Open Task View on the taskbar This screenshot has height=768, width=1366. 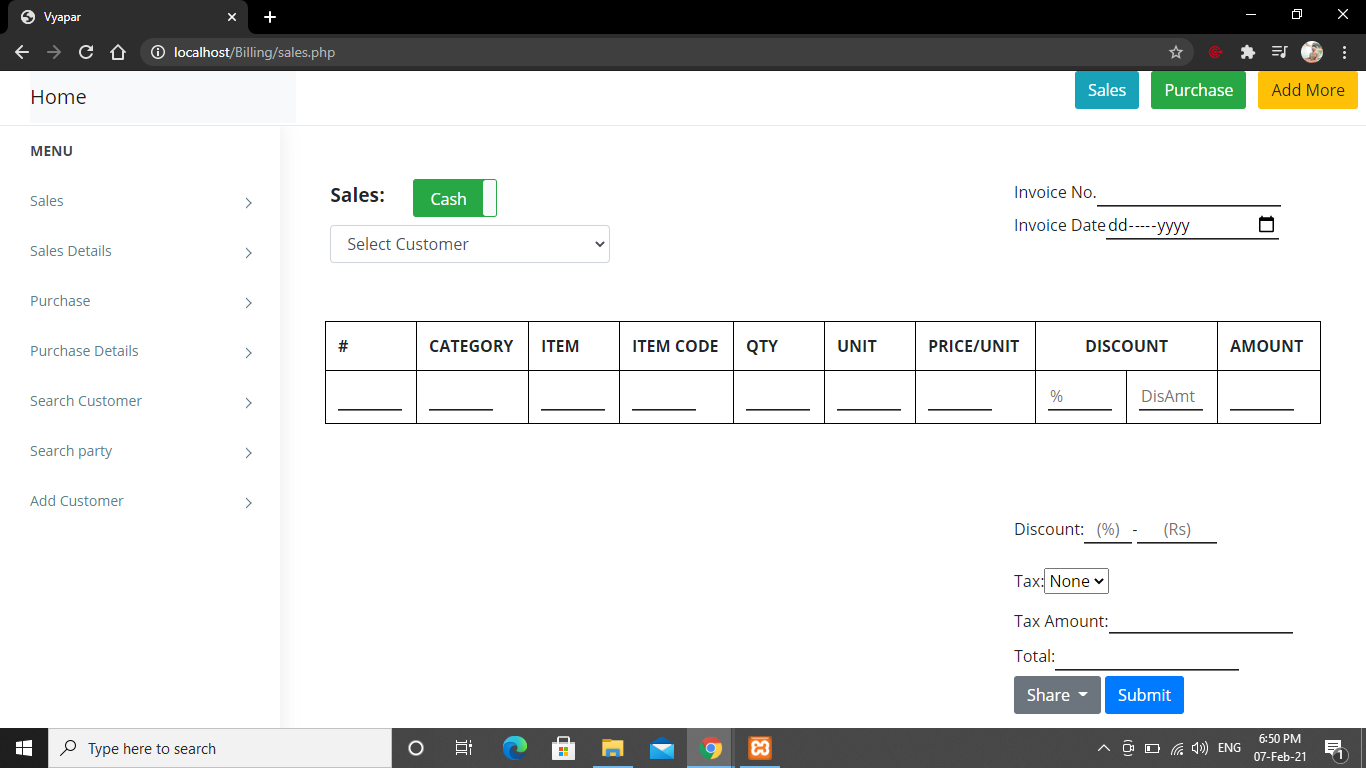464,748
